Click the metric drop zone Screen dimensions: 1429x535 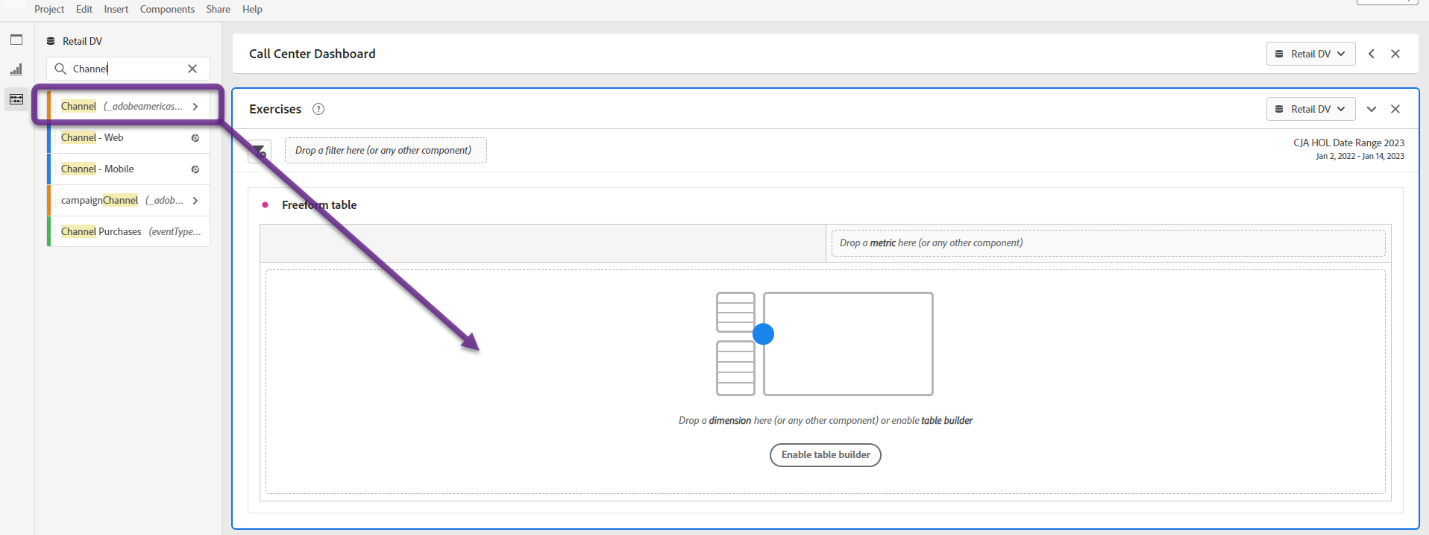click(1108, 243)
